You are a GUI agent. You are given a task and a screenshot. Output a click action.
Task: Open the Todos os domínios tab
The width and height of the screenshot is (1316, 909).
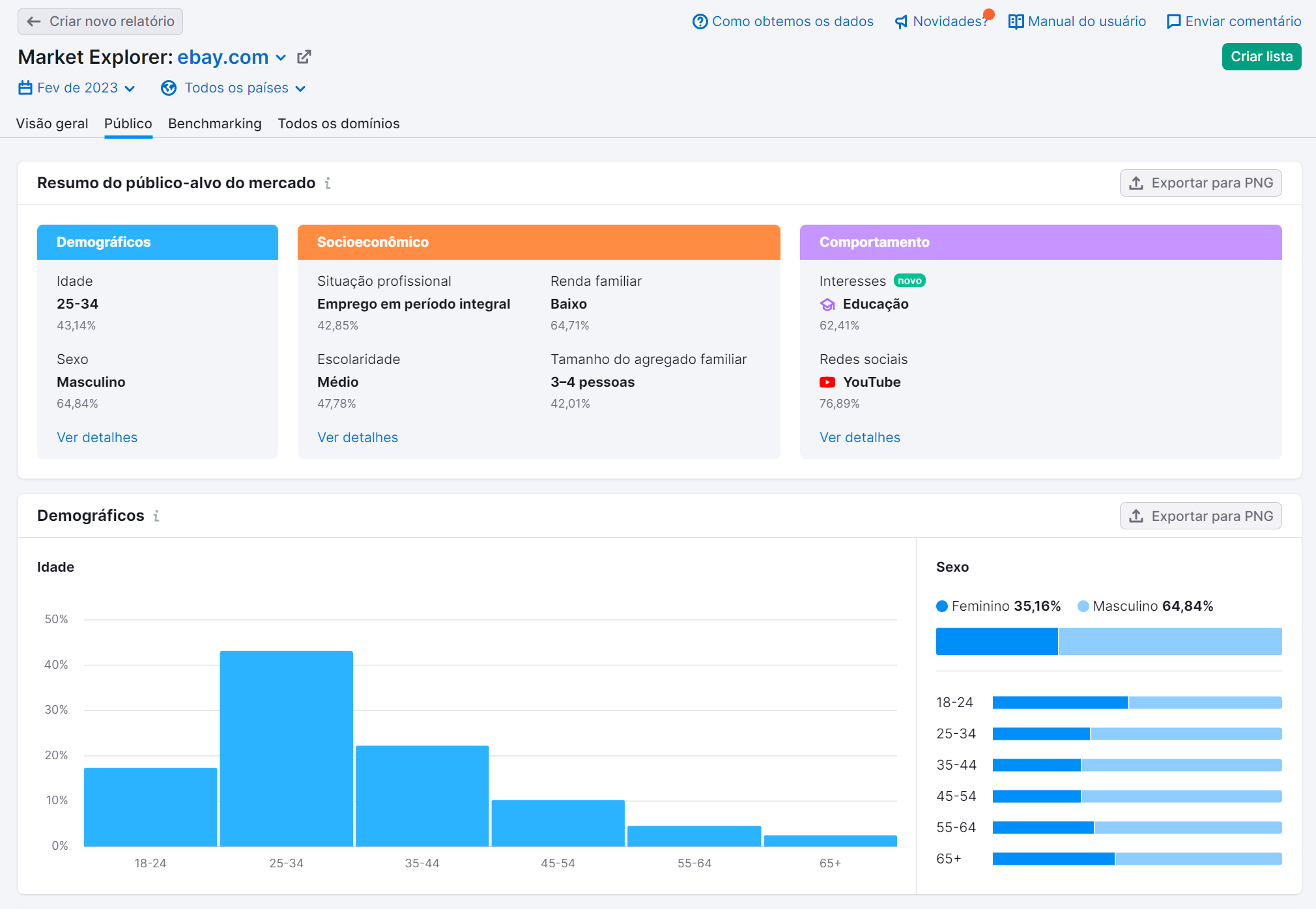coord(339,124)
